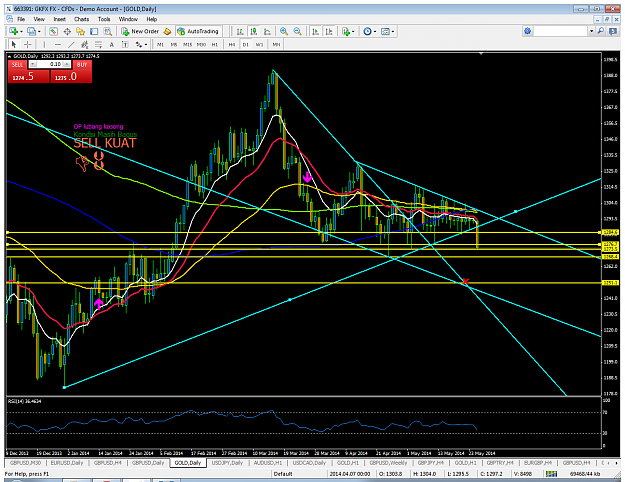
Task: Select the crosshair tool
Action: (x=28, y=44)
